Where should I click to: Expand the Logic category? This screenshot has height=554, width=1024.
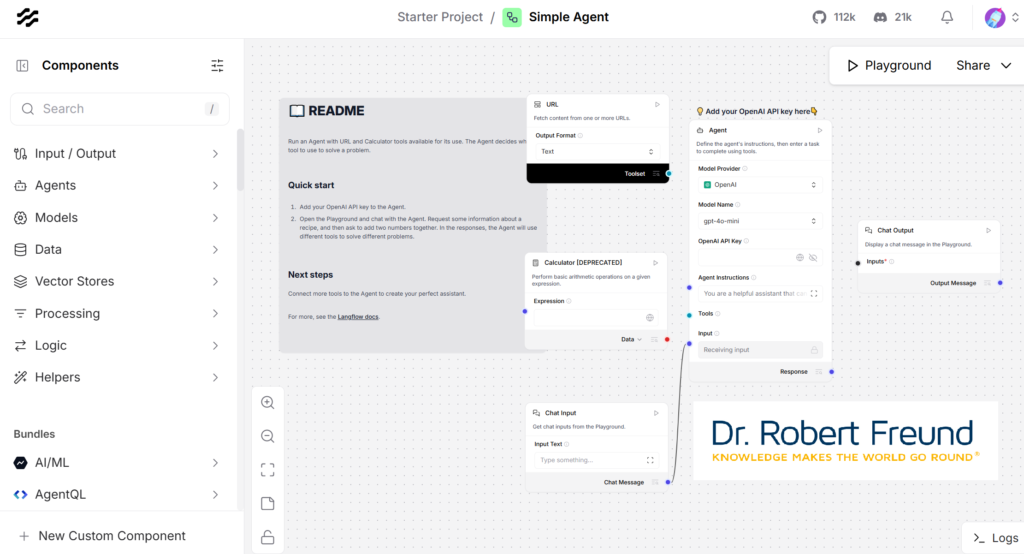coord(215,346)
